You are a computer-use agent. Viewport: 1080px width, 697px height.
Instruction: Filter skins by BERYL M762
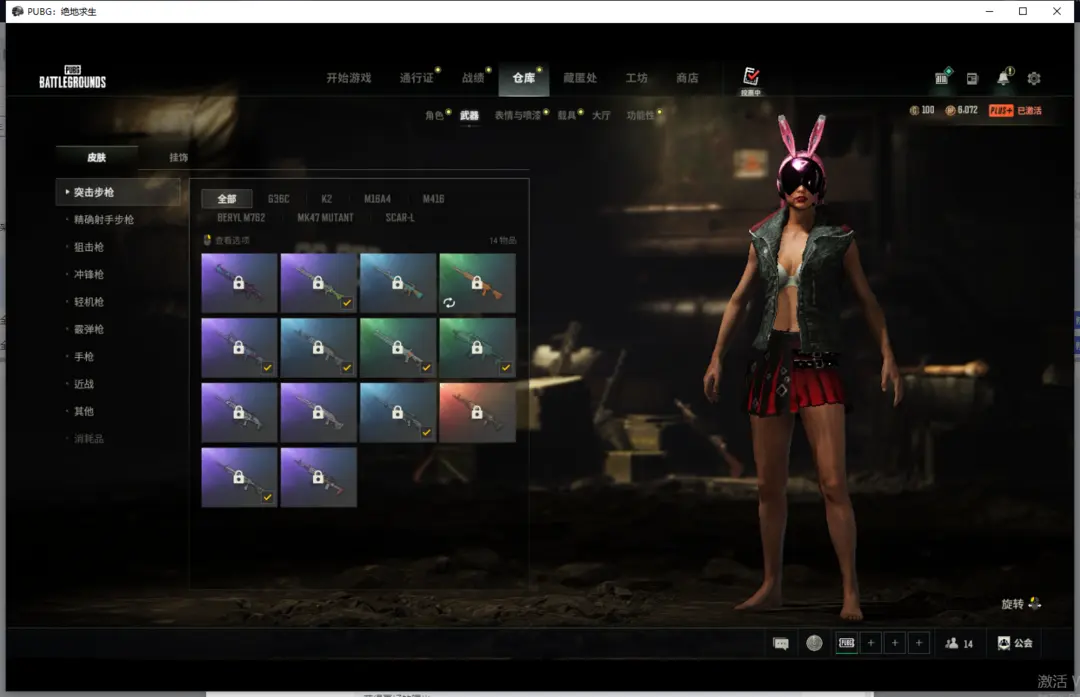click(x=241, y=218)
